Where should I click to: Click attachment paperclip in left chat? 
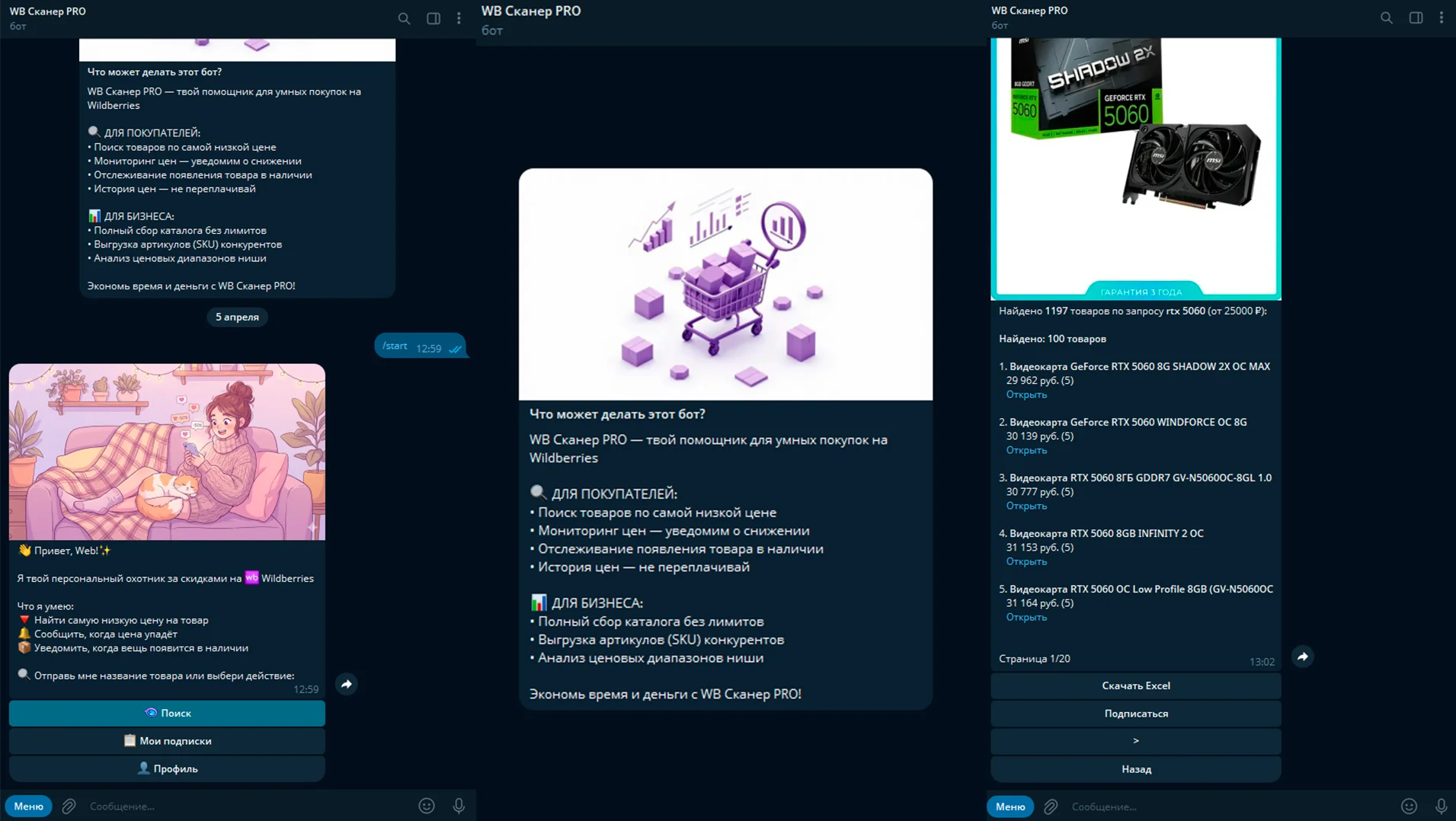tap(69, 806)
